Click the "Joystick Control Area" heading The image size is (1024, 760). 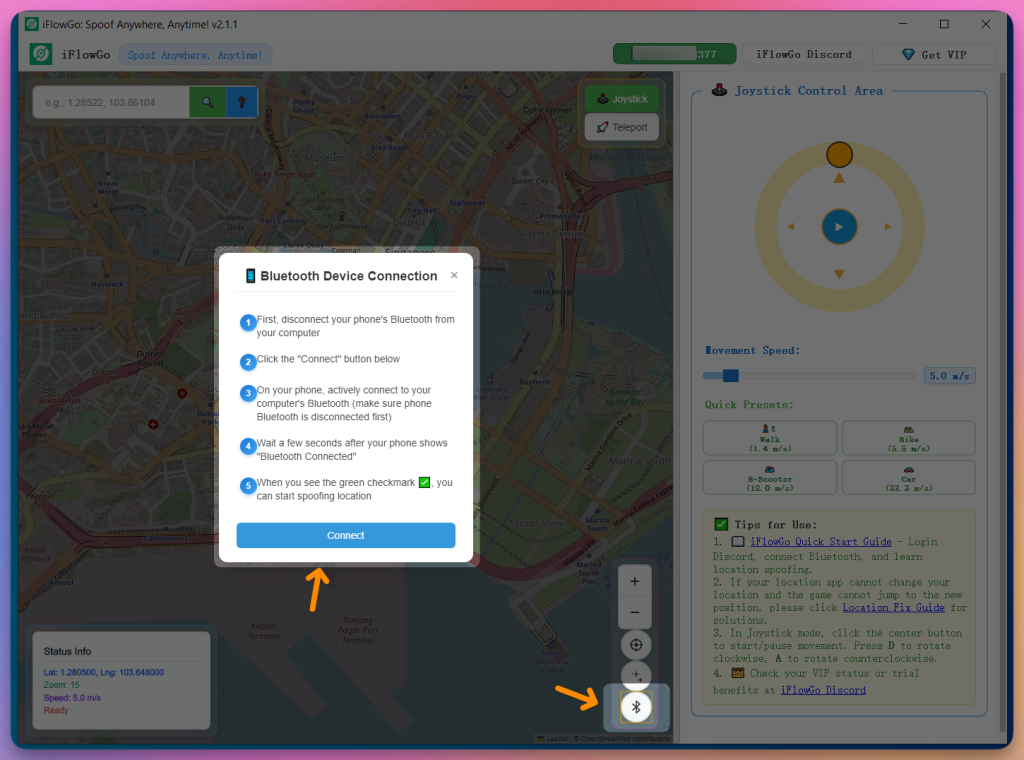pyautogui.click(x=808, y=91)
